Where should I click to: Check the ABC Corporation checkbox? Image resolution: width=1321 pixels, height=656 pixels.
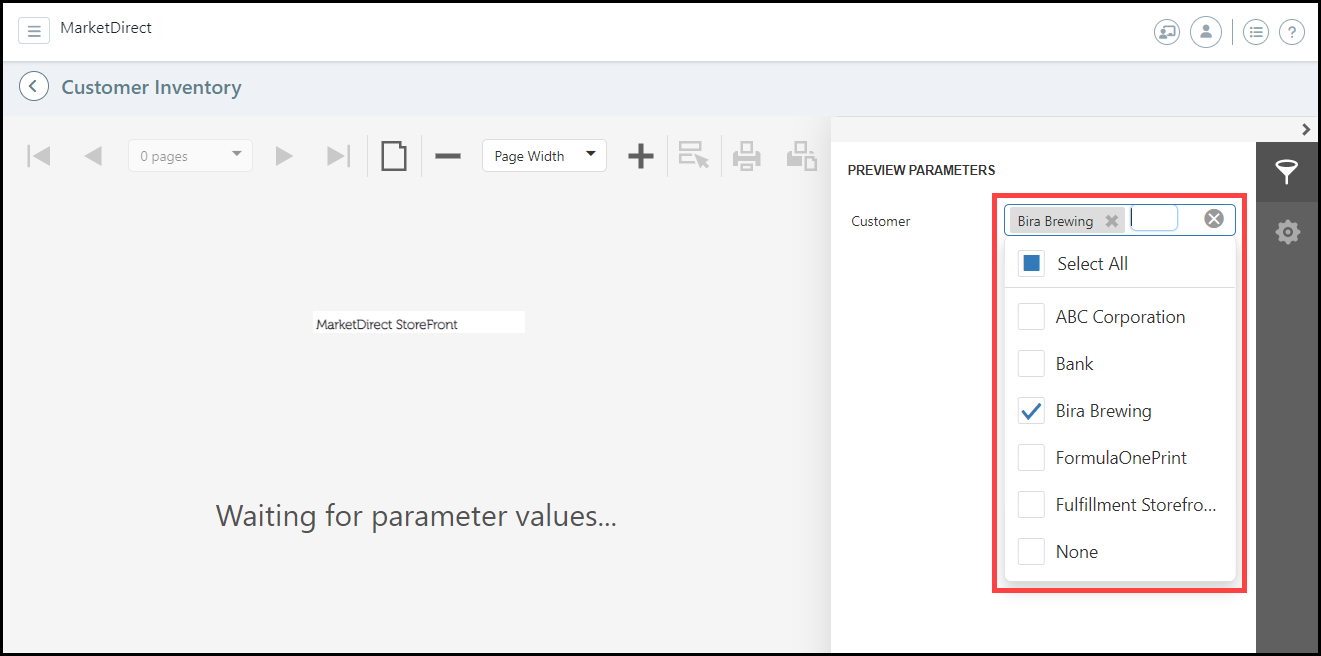point(1031,317)
